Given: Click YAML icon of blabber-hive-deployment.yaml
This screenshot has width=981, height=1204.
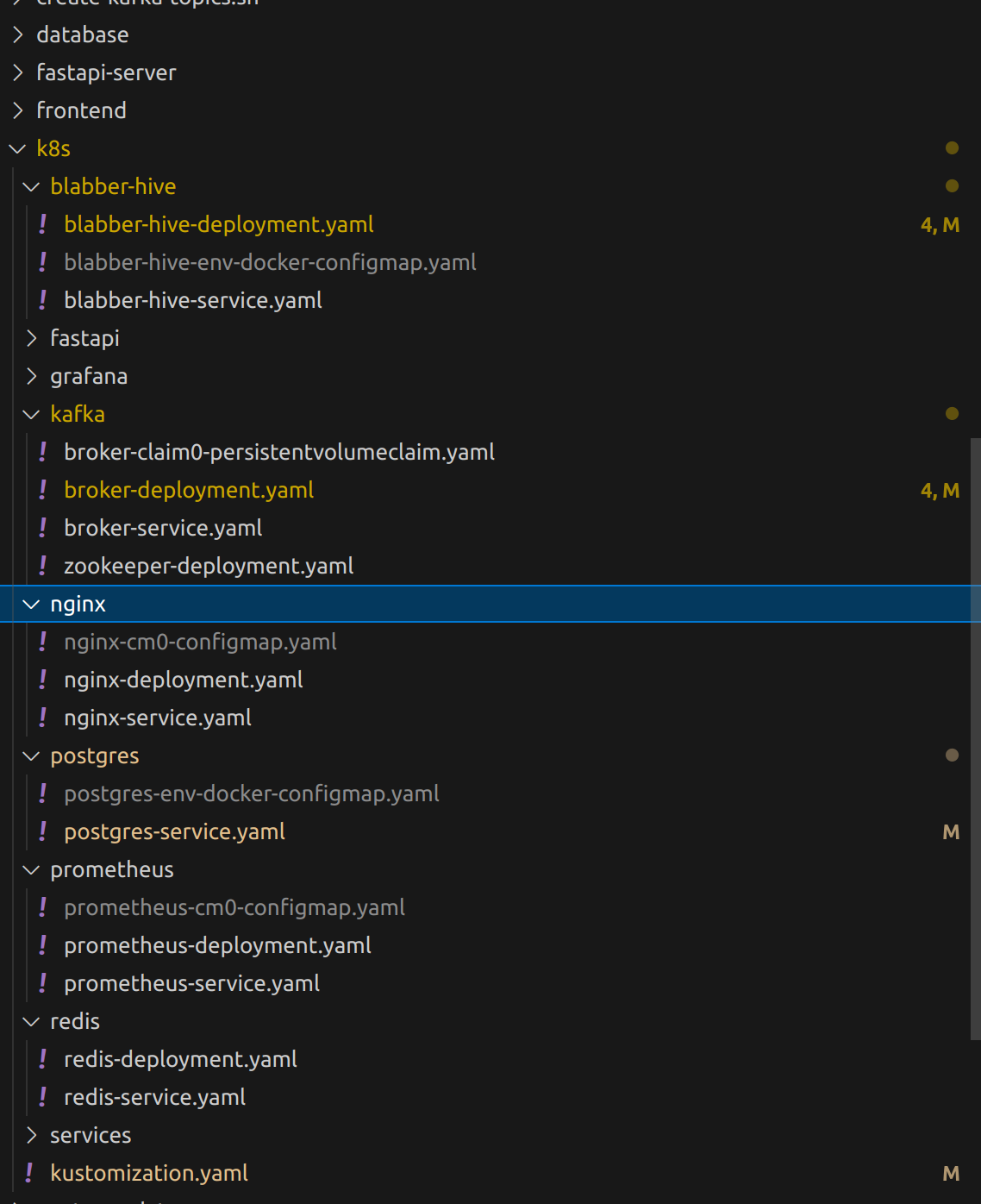Looking at the screenshot, I should click(x=43, y=224).
